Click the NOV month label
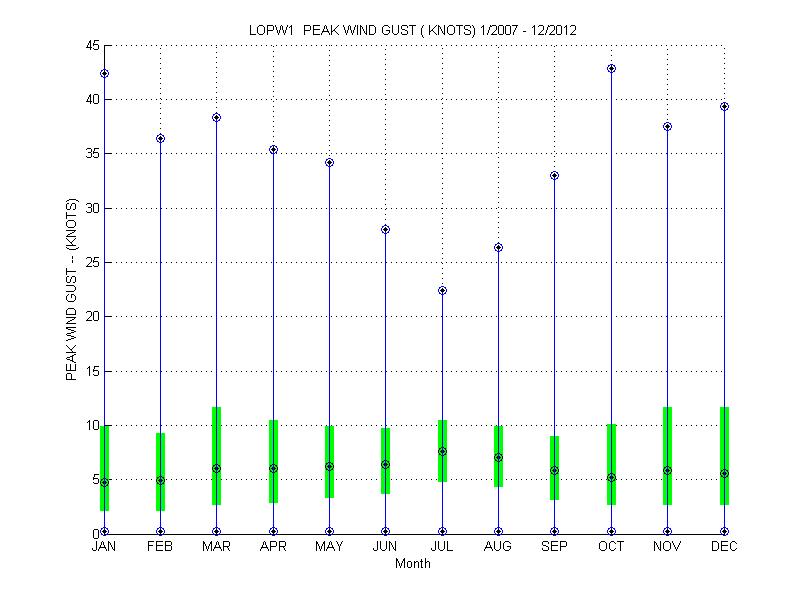 667,546
